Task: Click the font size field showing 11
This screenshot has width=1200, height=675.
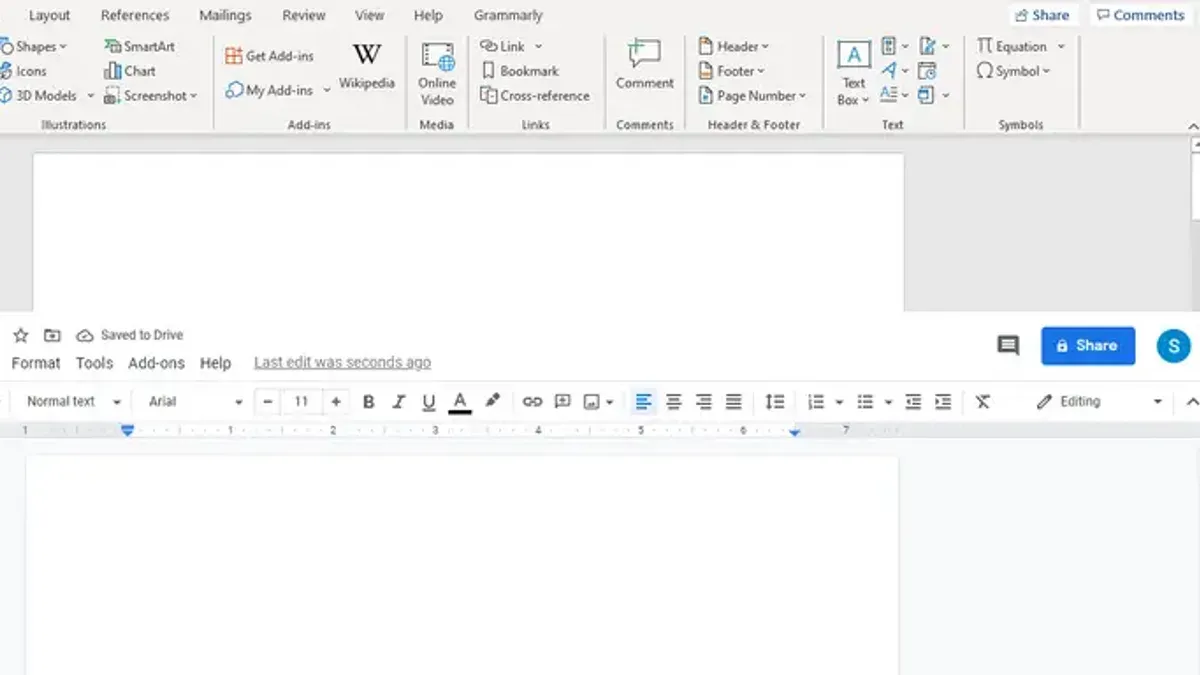Action: pyautogui.click(x=301, y=401)
